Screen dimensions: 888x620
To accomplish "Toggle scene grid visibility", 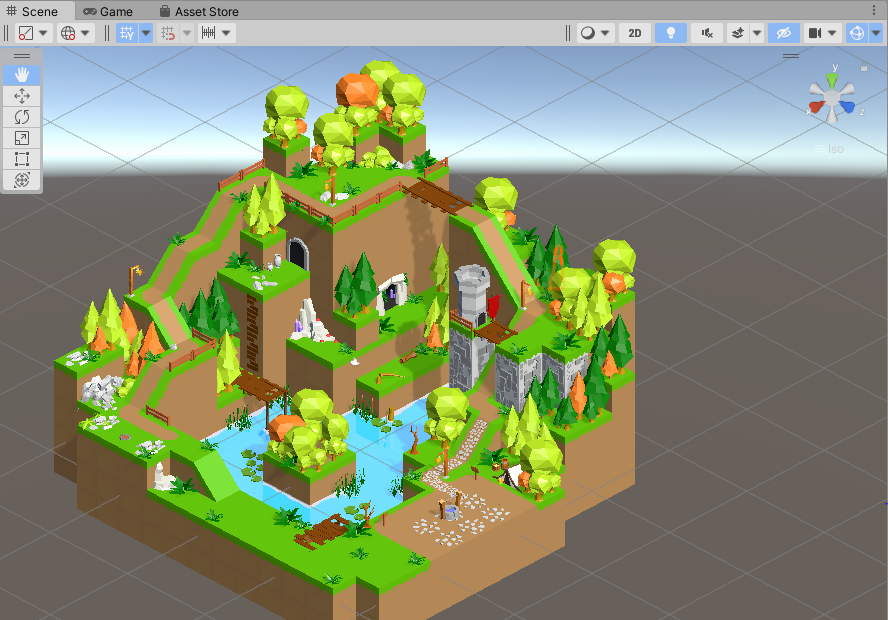I will (127, 33).
